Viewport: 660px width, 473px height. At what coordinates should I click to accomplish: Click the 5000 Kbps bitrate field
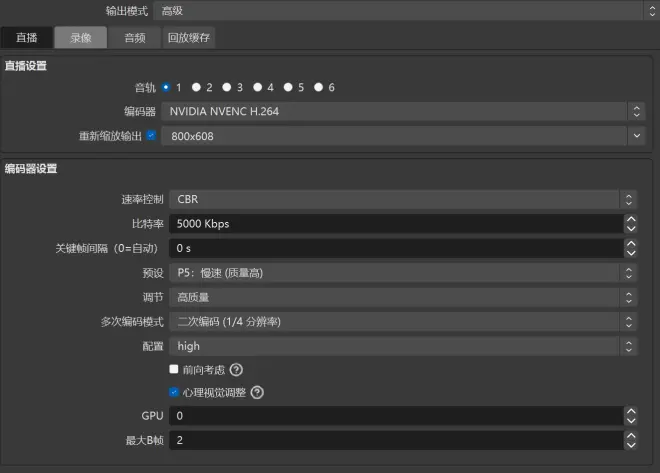coord(397,224)
